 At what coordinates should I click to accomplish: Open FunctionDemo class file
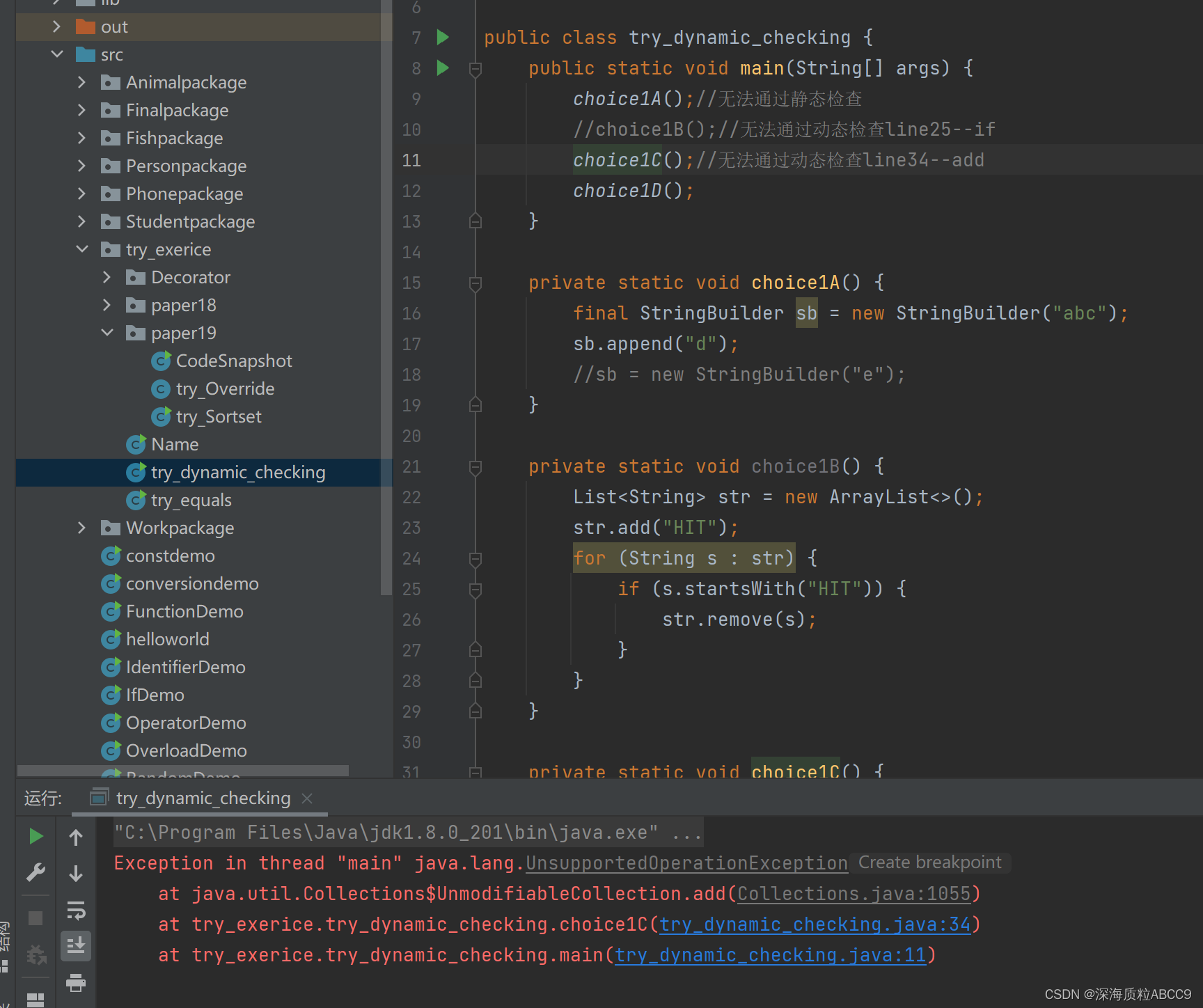pyautogui.click(x=184, y=612)
